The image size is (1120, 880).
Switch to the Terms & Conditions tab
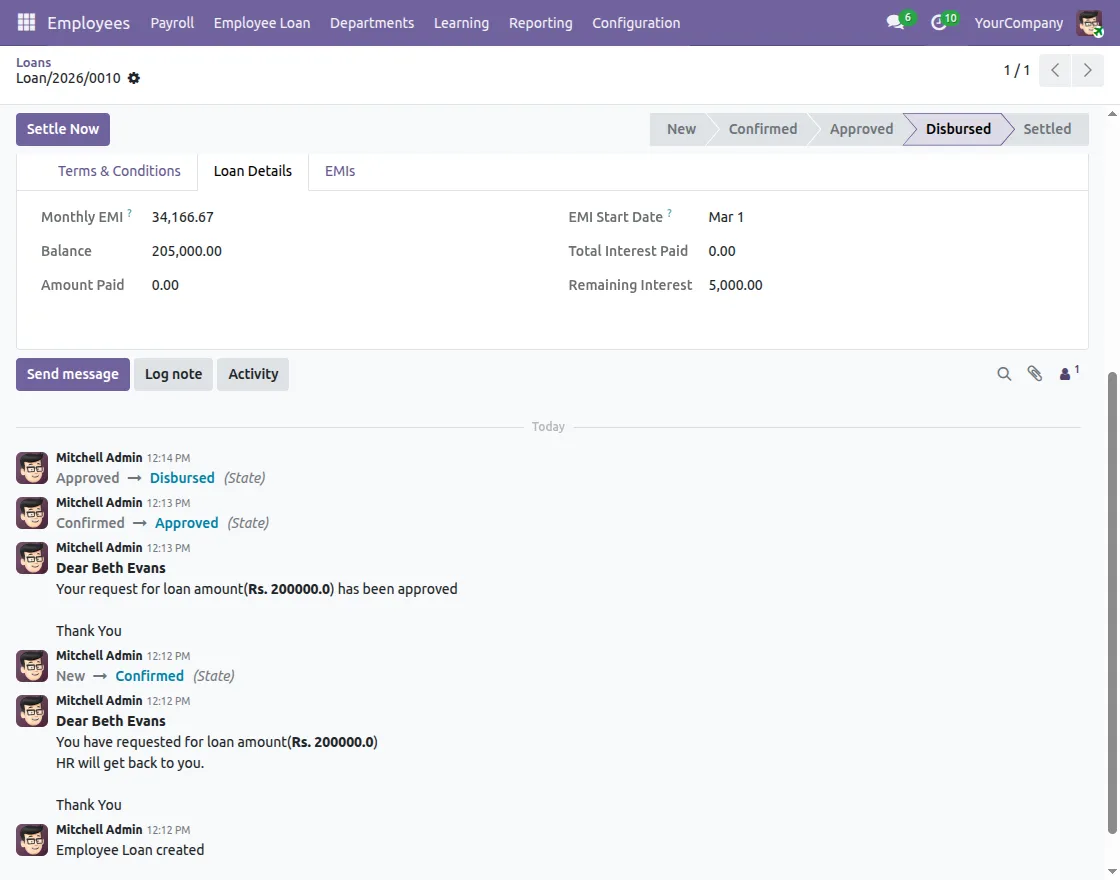119,171
